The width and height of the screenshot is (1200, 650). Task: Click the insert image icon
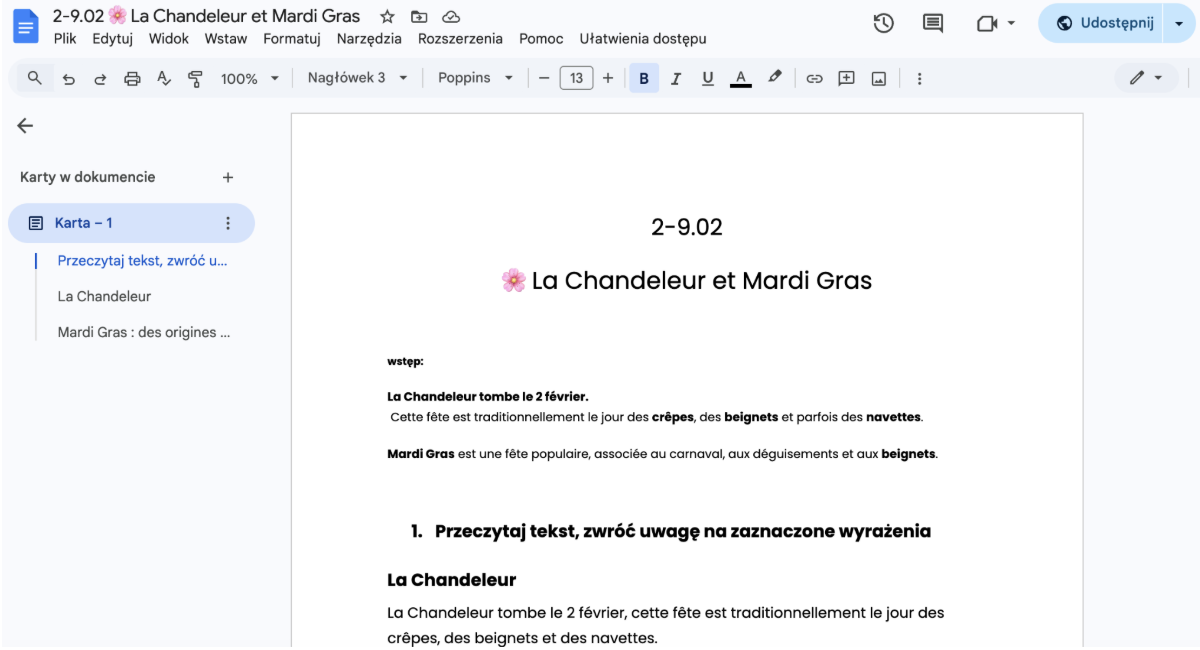[x=879, y=78]
